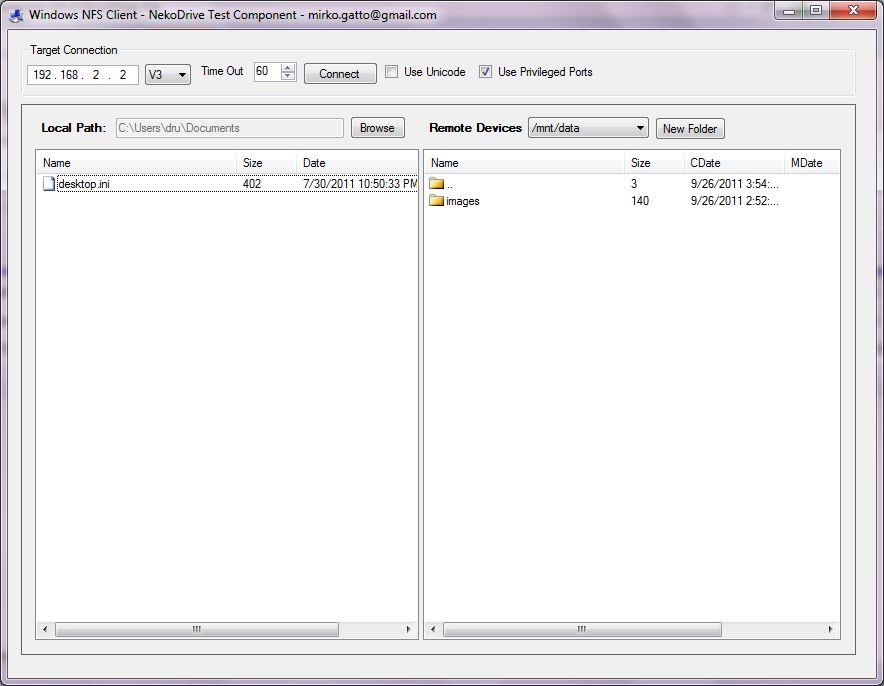Sort remote list by MDate column
884x686 pixels.
(x=811, y=163)
